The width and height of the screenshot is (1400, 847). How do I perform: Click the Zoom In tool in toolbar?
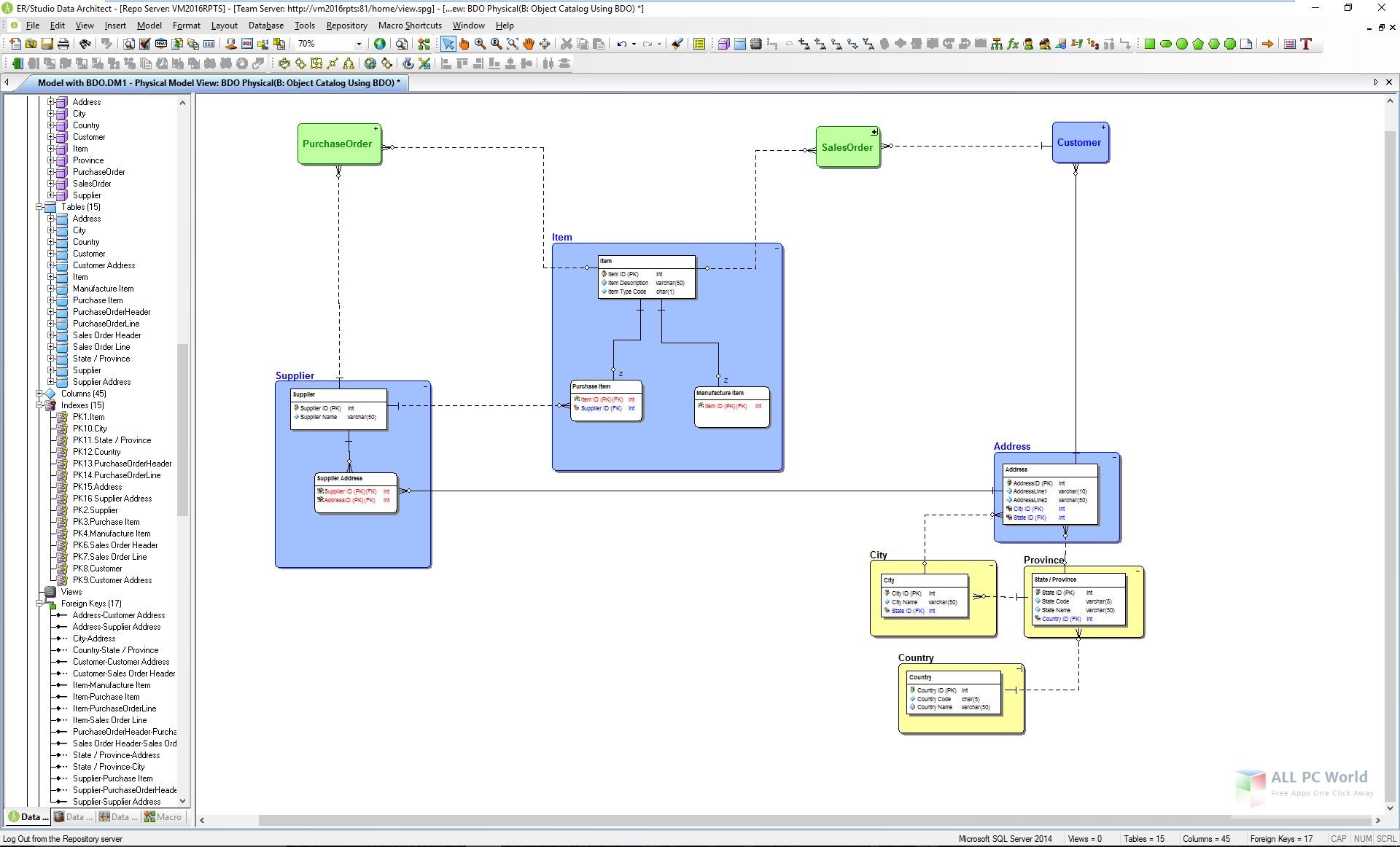pyautogui.click(x=479, y=44)
